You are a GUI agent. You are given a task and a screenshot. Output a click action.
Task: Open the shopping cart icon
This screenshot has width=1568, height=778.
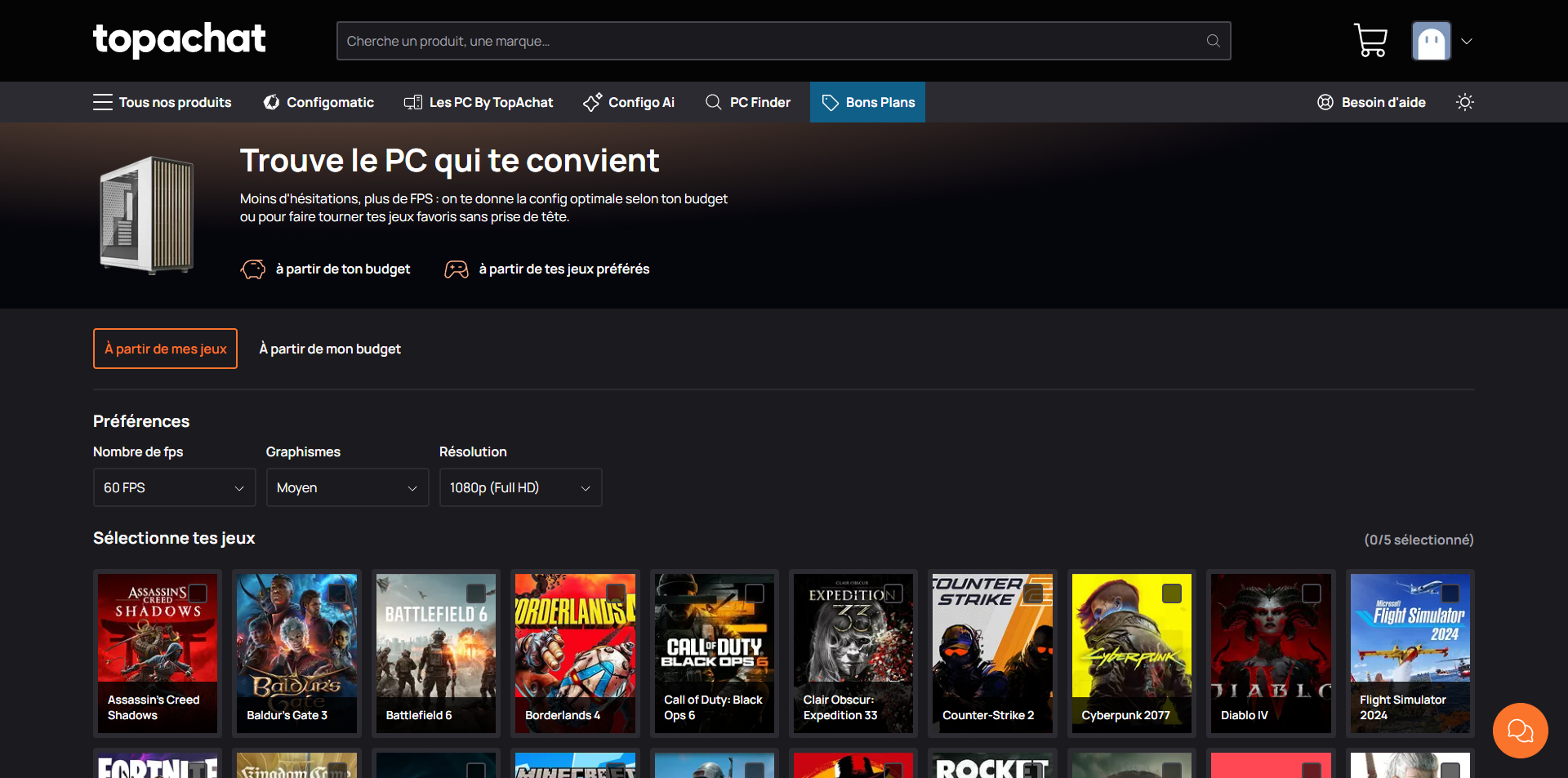pos(1370,40)
